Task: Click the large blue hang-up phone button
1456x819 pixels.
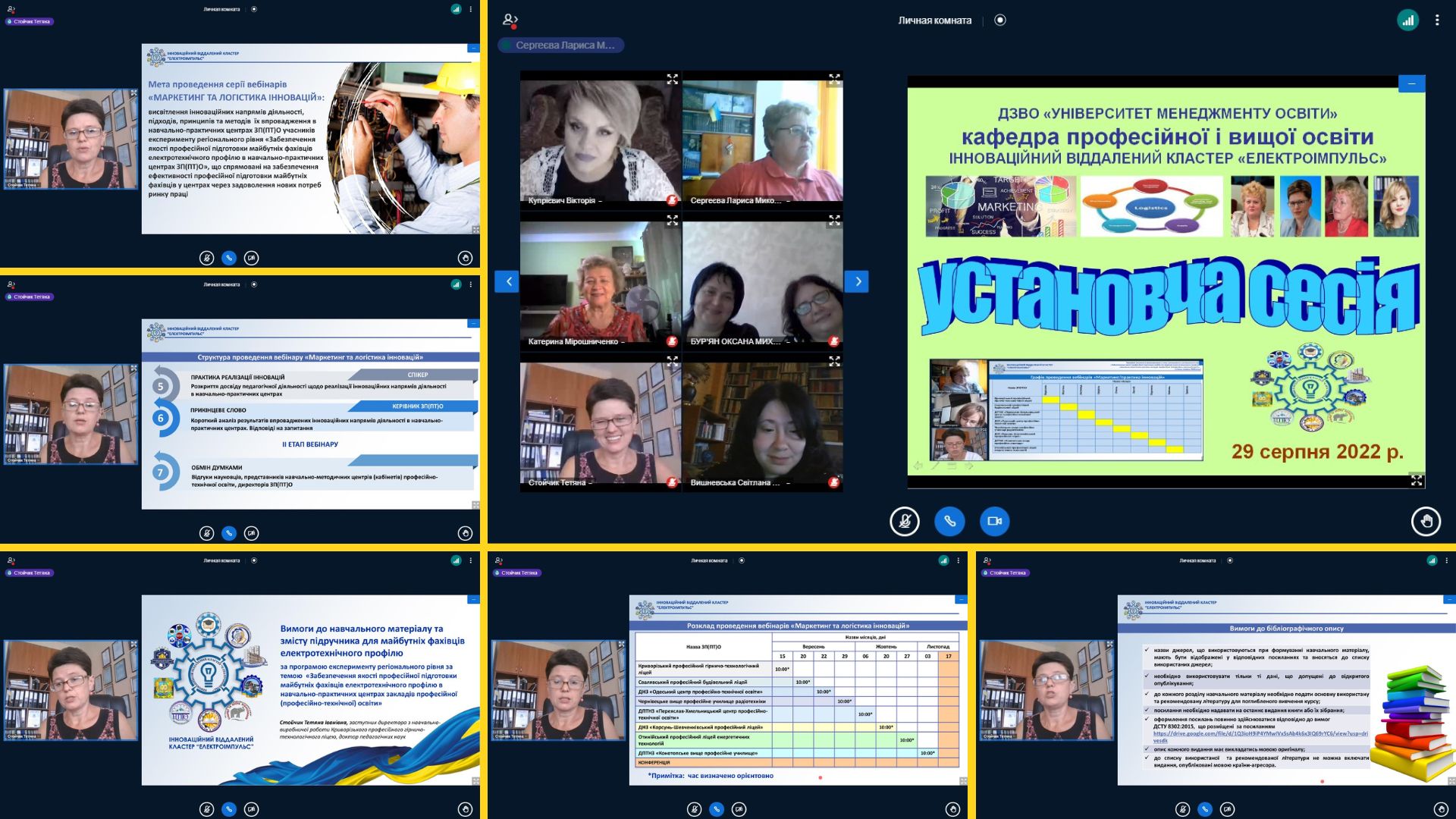Action: (949, 521)
